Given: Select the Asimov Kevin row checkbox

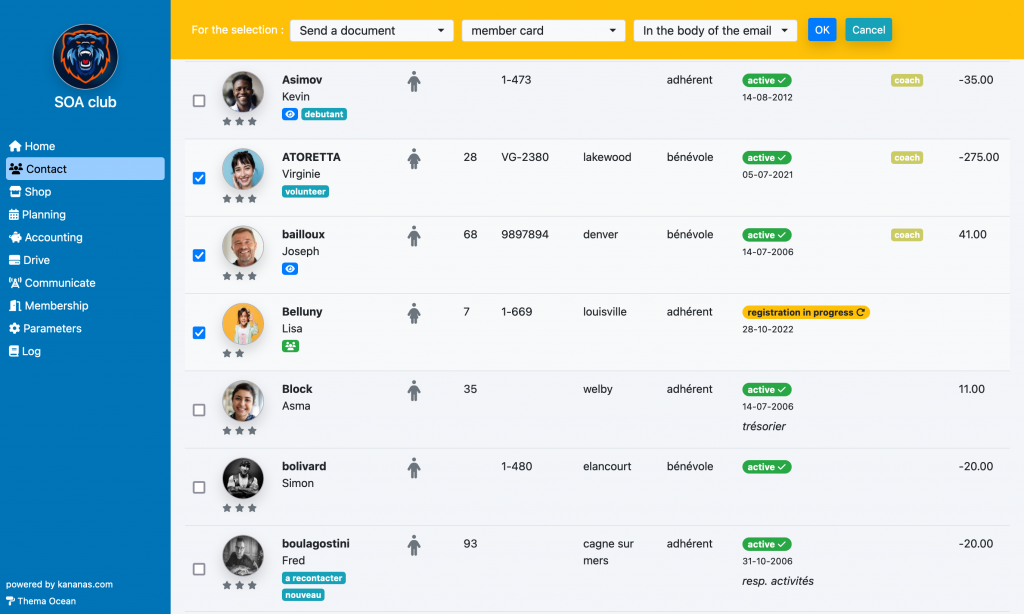Looking at the screenshot, I should [199, 101].
